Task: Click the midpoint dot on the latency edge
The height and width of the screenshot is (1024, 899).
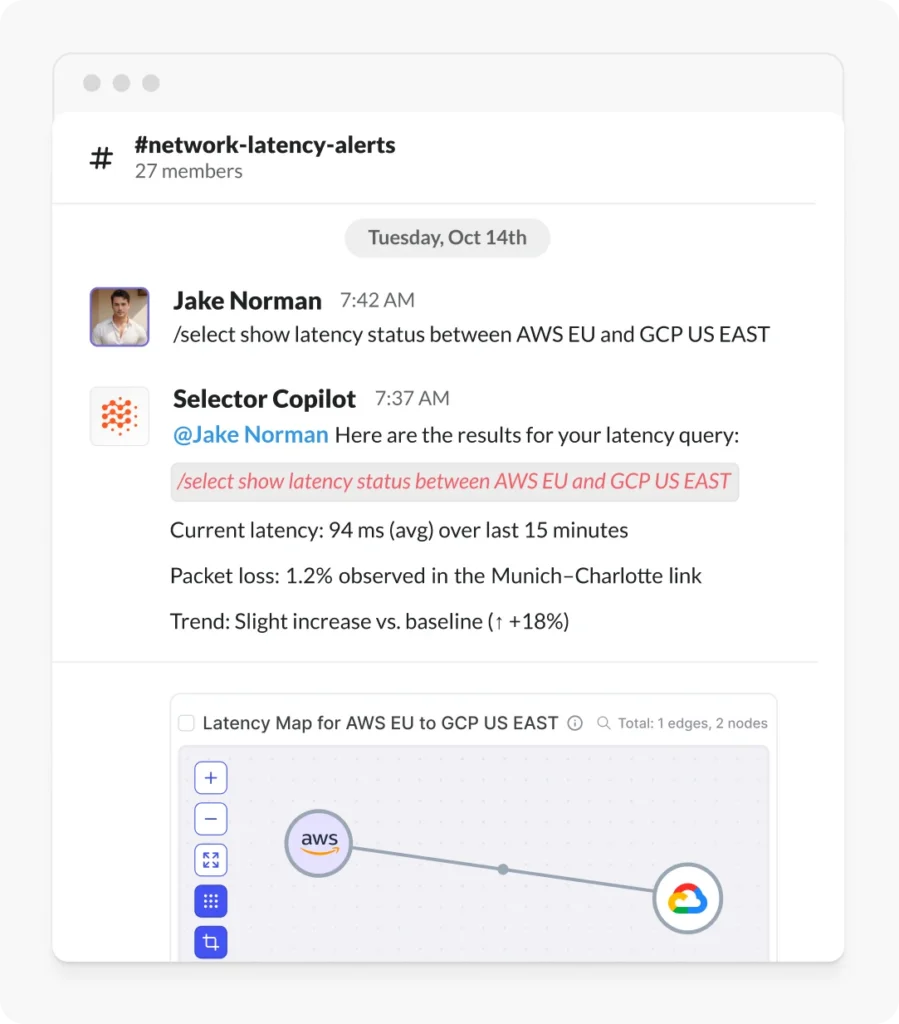Action: click(503, 869)
